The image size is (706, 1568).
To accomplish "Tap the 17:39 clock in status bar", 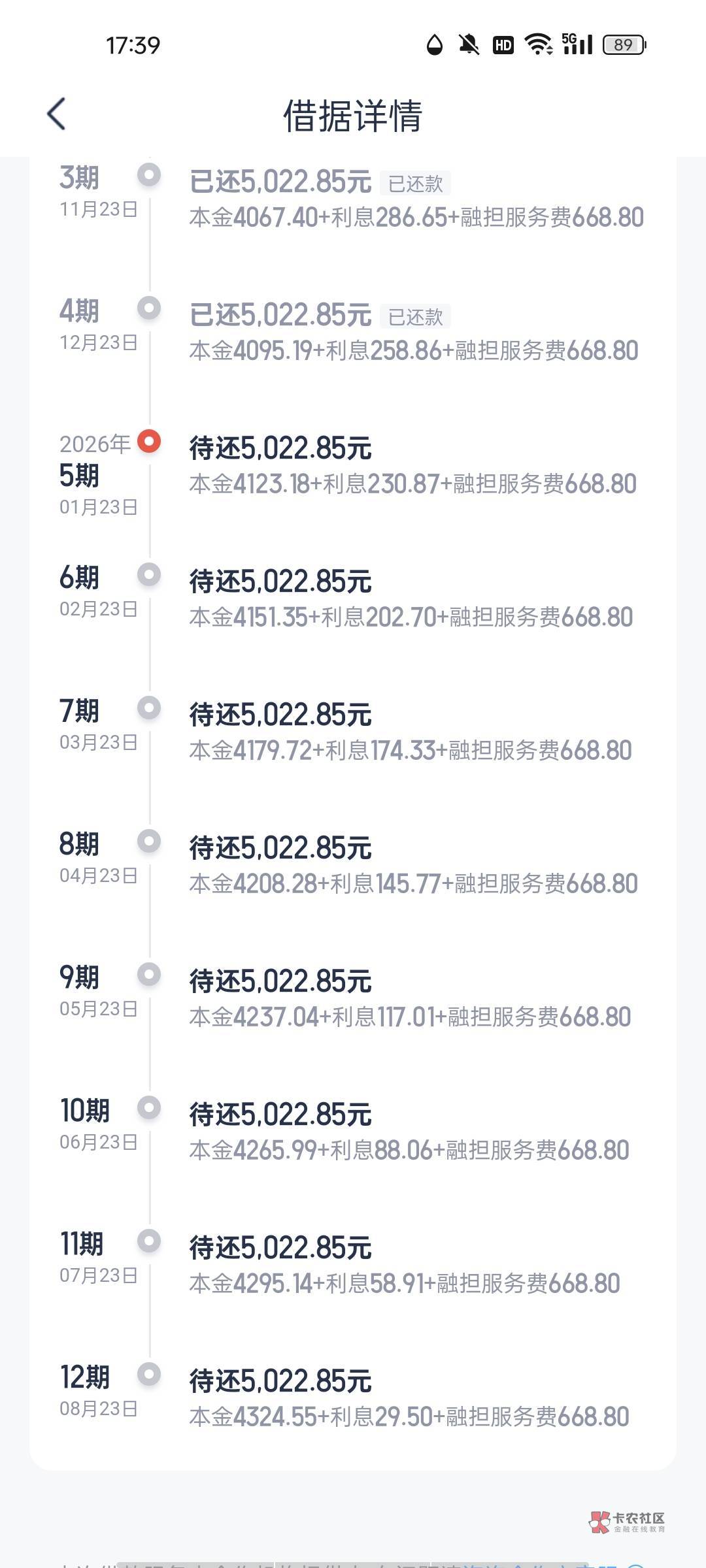I will pyautogui.click(x=133, y=45).
